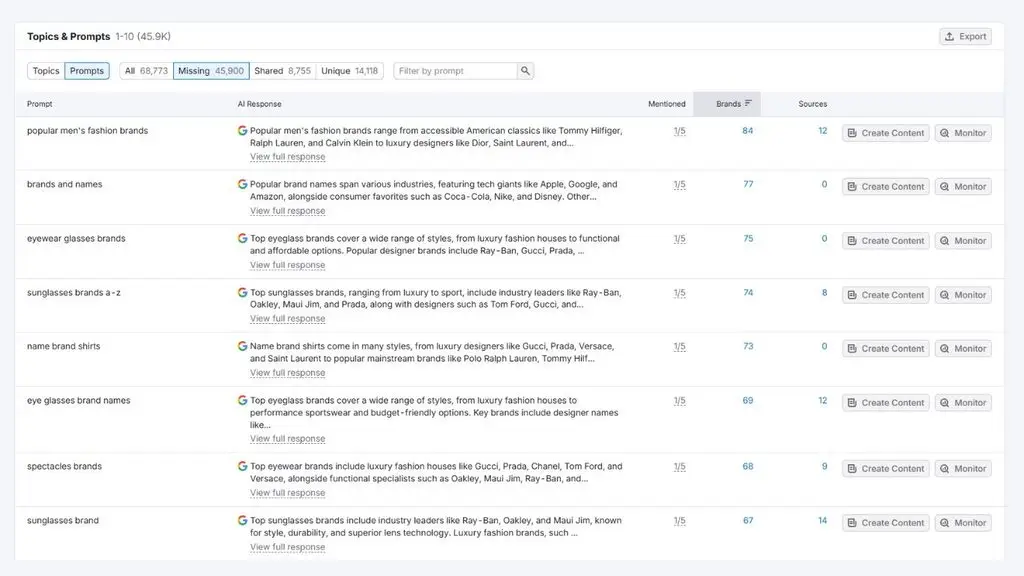The image size is (1024, 576).
Task: Monitor the brands and names prompt
Action: click(x=963, y=187)
